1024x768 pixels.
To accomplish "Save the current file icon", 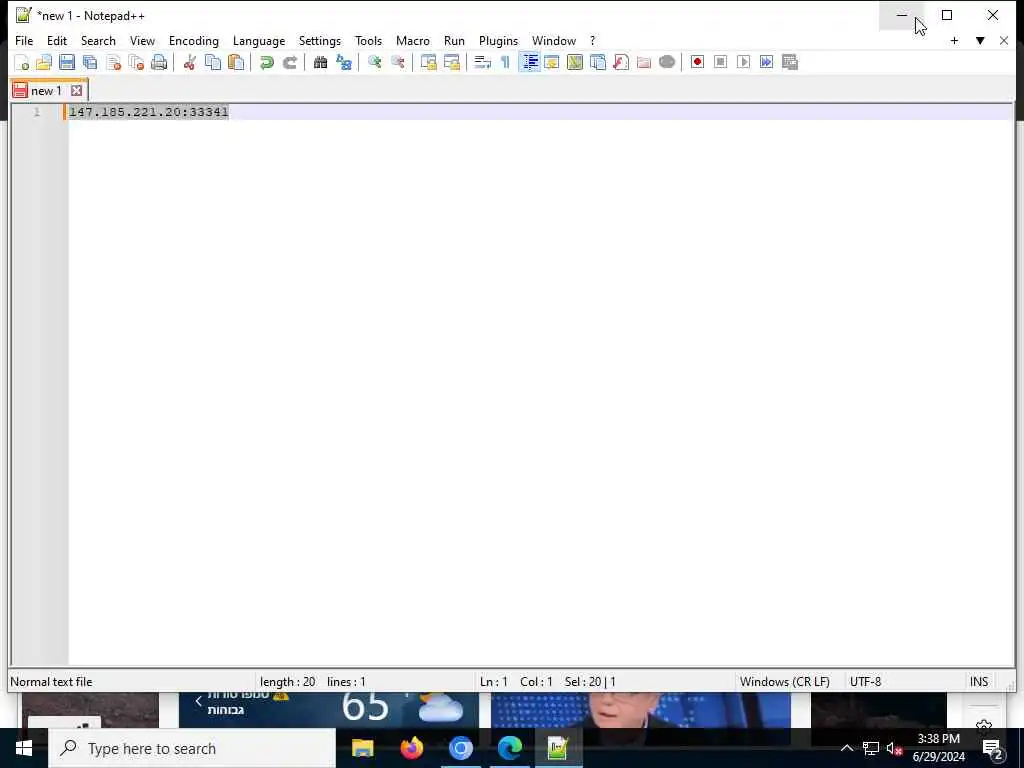I will [67, 62].
